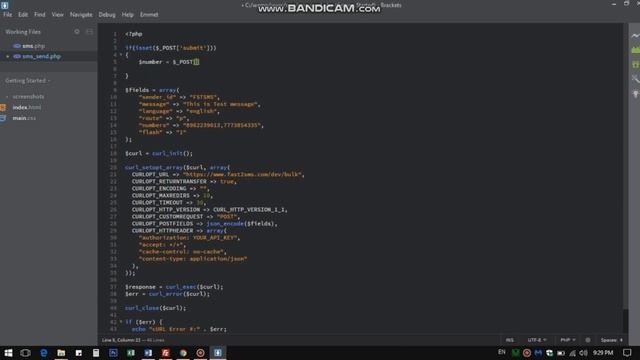Click the split-view layout icon

click(89, 31)
